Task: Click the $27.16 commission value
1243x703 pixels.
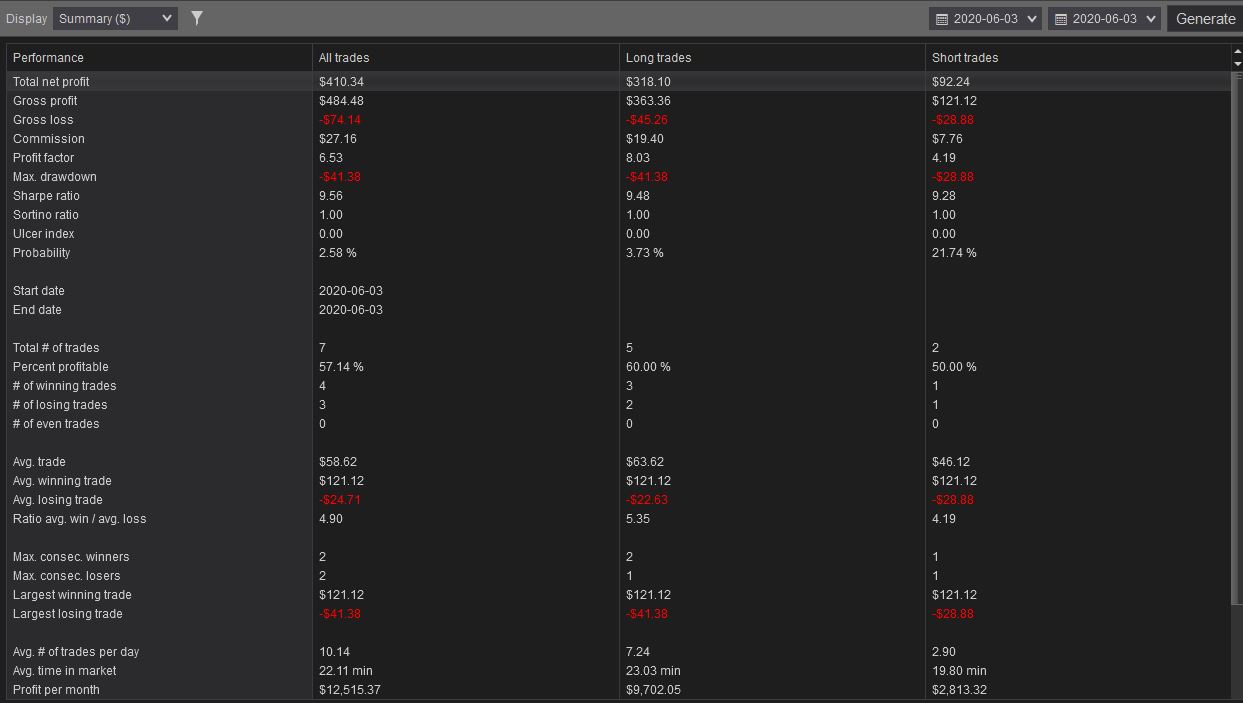Action: [338, 139]
